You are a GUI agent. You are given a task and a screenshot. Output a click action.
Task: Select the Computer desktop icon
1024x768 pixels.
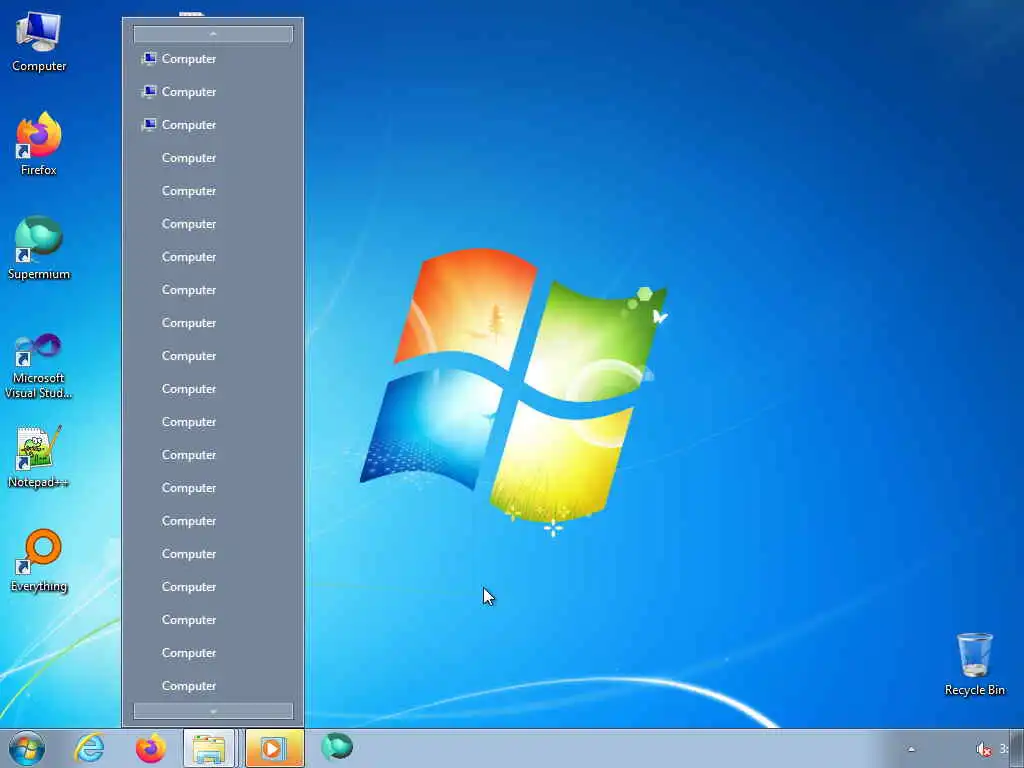[x=39, y=41]
